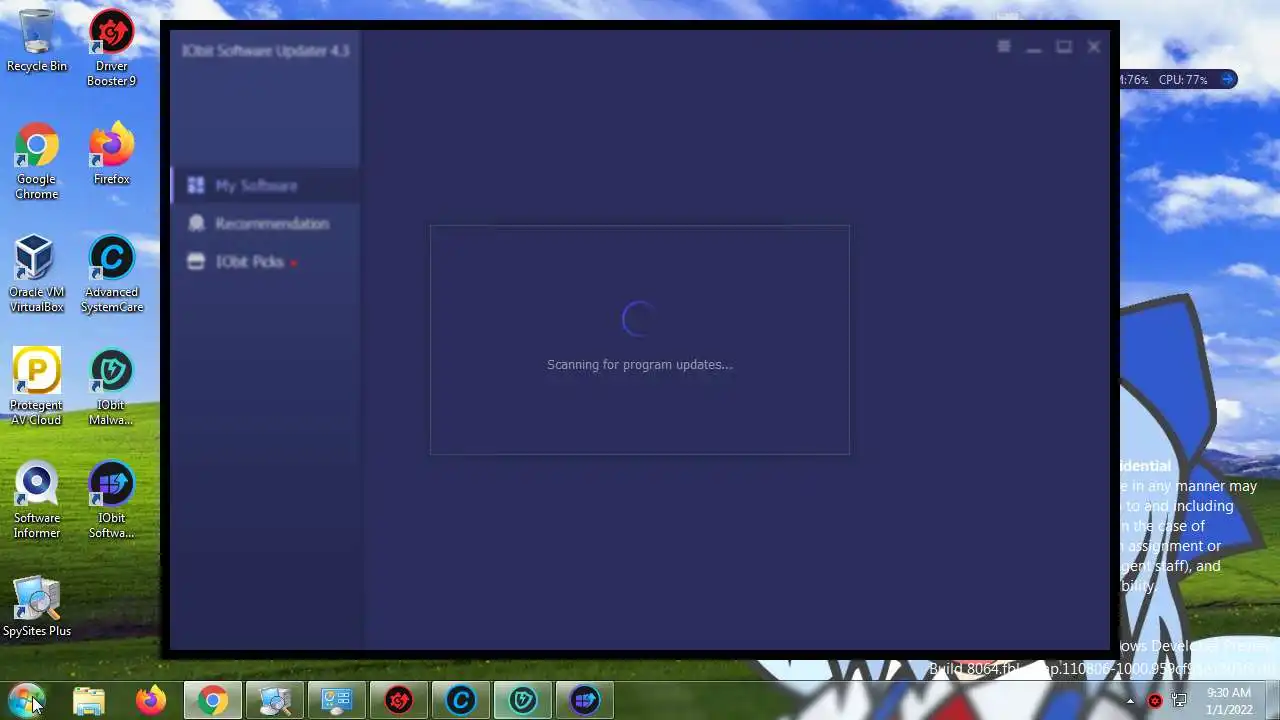Screen dimensions: 1280x720
Task: Open the IObit Software Updater hamburger menu
Action: click(1004, 47)
